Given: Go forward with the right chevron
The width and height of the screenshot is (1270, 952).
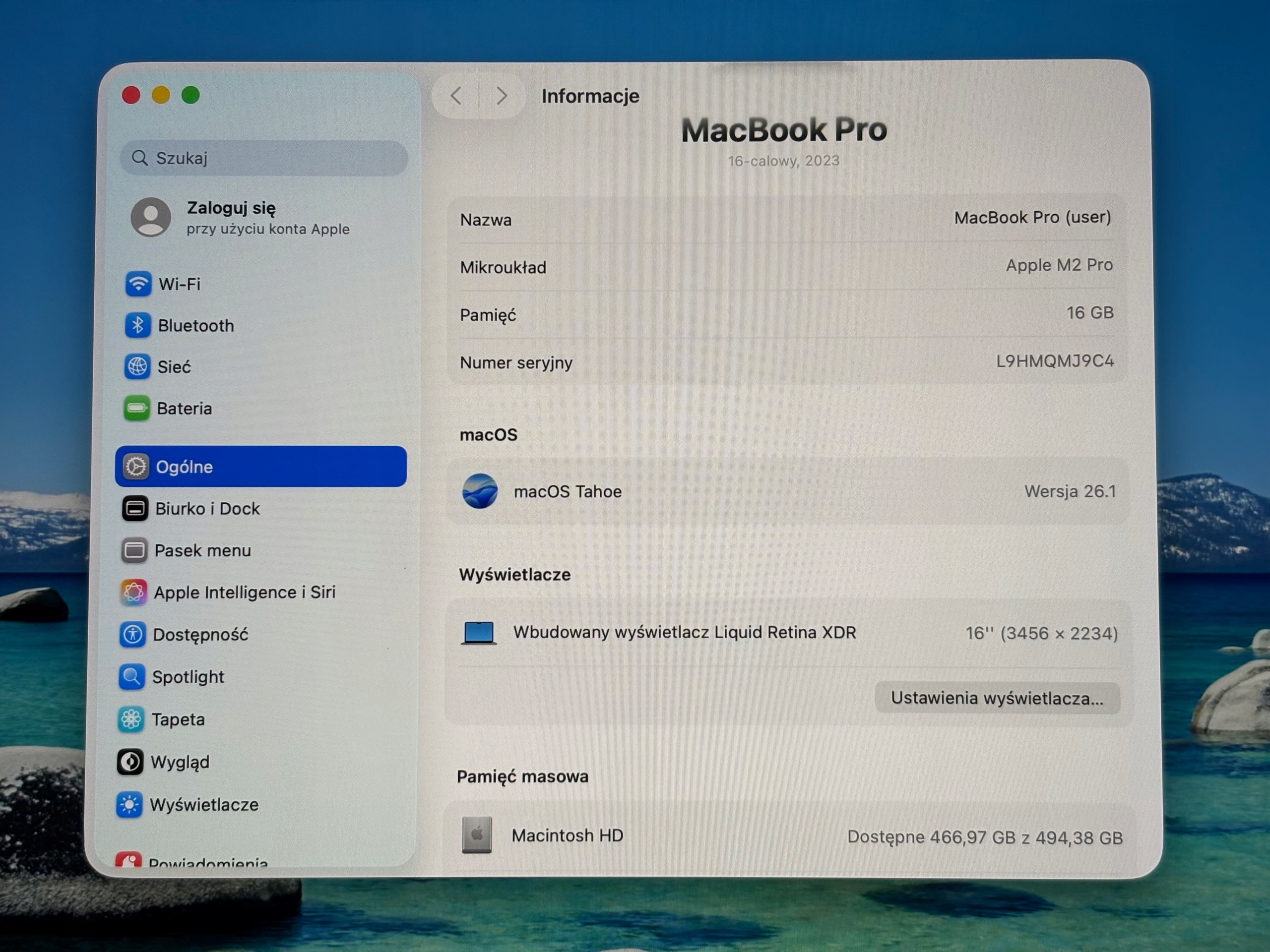Looking at the screenshot, I should (502, 96).
